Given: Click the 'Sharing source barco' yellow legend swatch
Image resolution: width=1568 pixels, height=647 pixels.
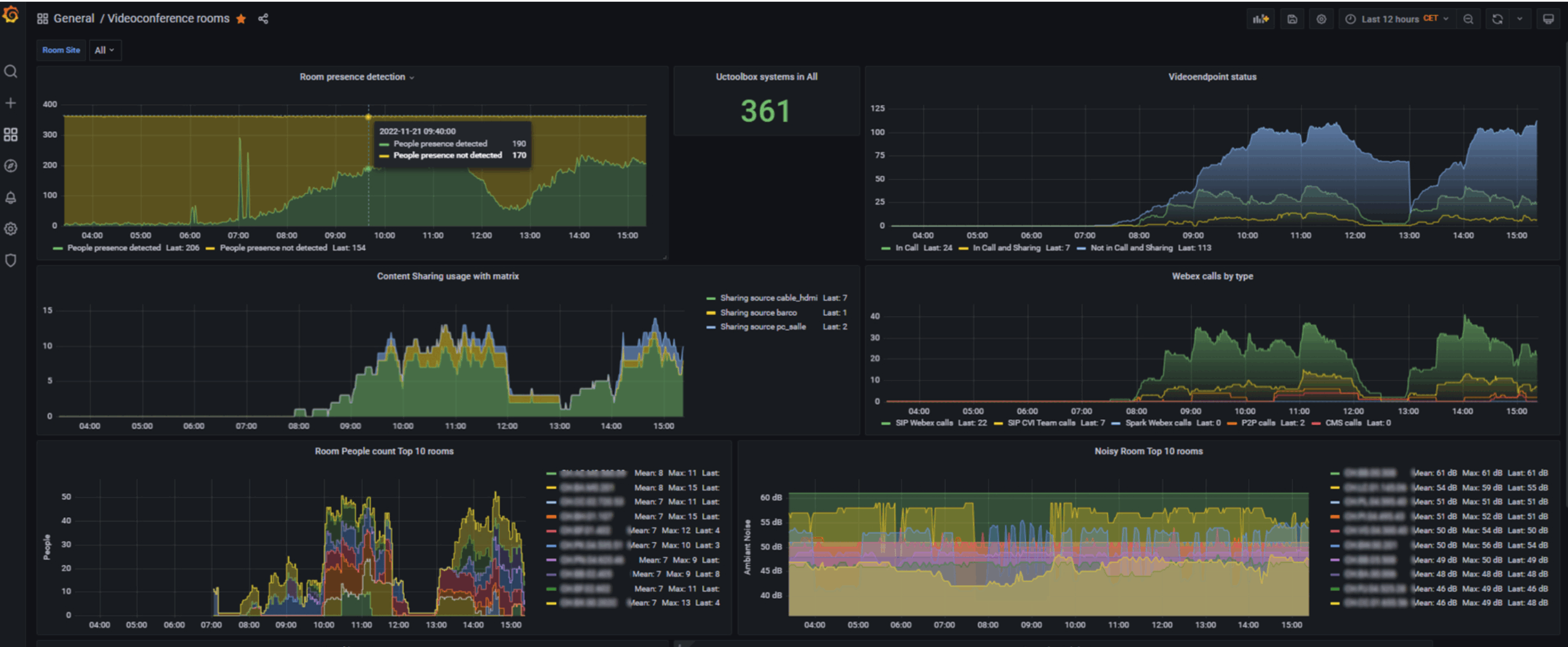Looking at the screenshot, I should [710, 313].
